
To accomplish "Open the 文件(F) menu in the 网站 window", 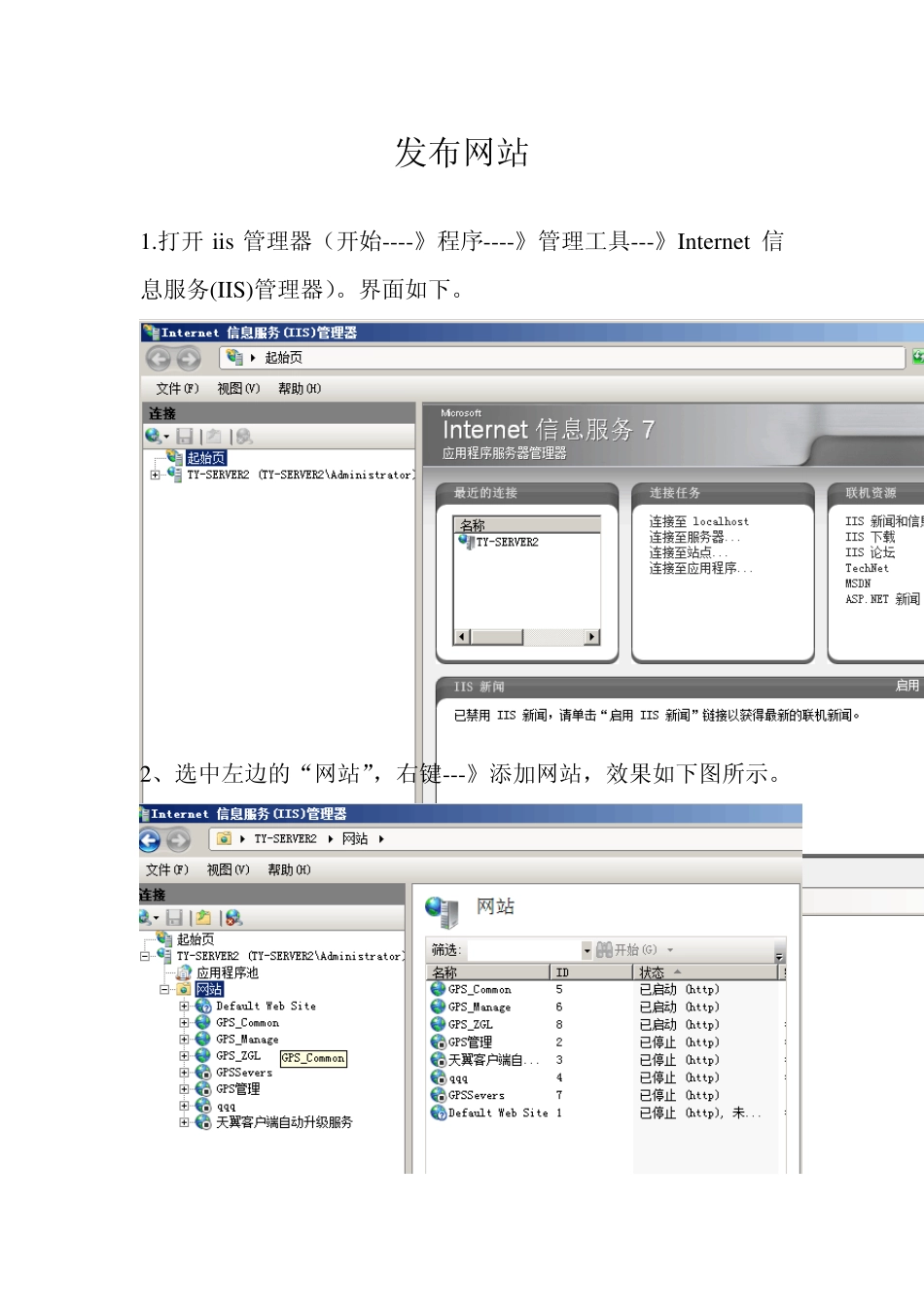I will (x=167, y=869).
